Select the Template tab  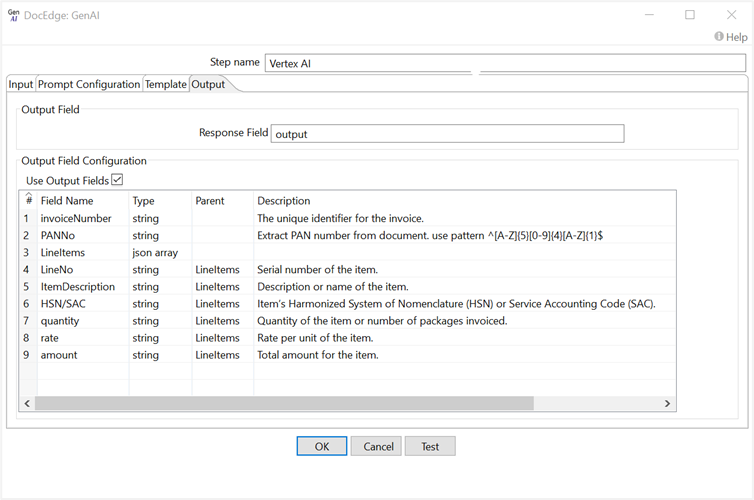(166, 85)
